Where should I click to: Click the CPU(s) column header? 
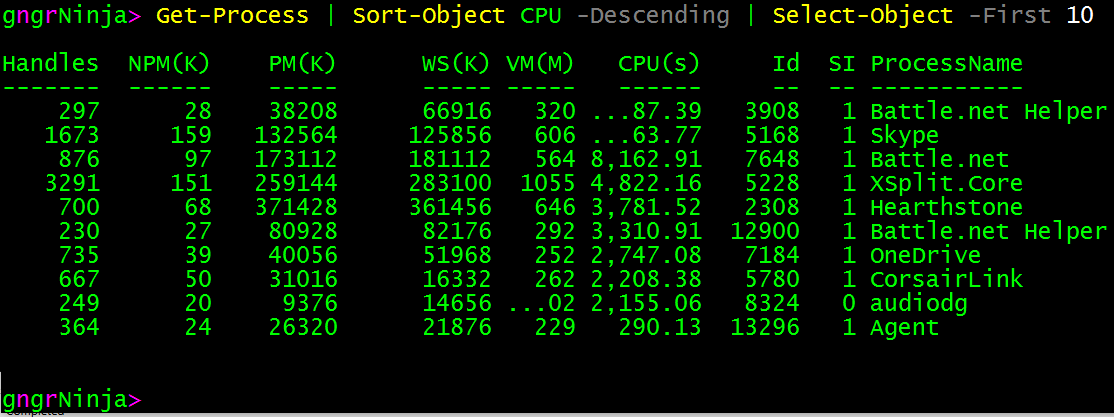[x=659, y=64]
